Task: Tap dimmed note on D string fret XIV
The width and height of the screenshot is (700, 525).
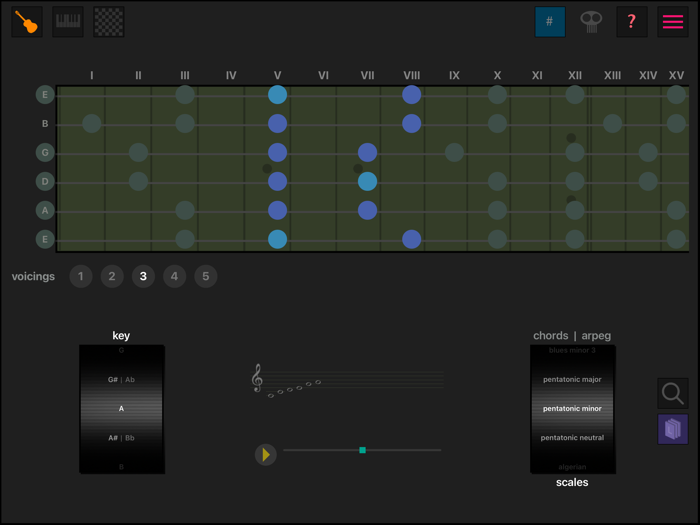Action: pyautogui.click(x=648, y=182)
